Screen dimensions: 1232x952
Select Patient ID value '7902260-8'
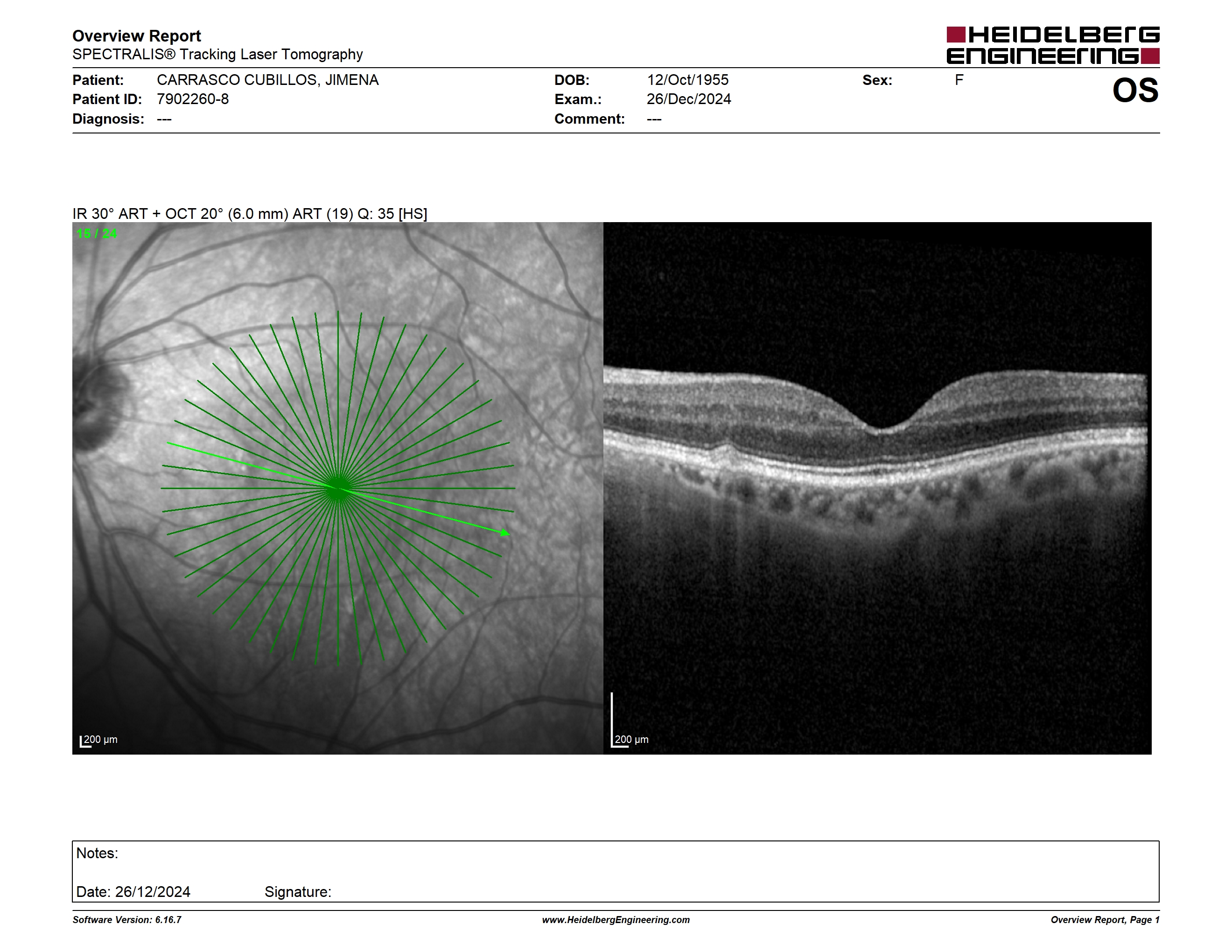tap(193, 99)
